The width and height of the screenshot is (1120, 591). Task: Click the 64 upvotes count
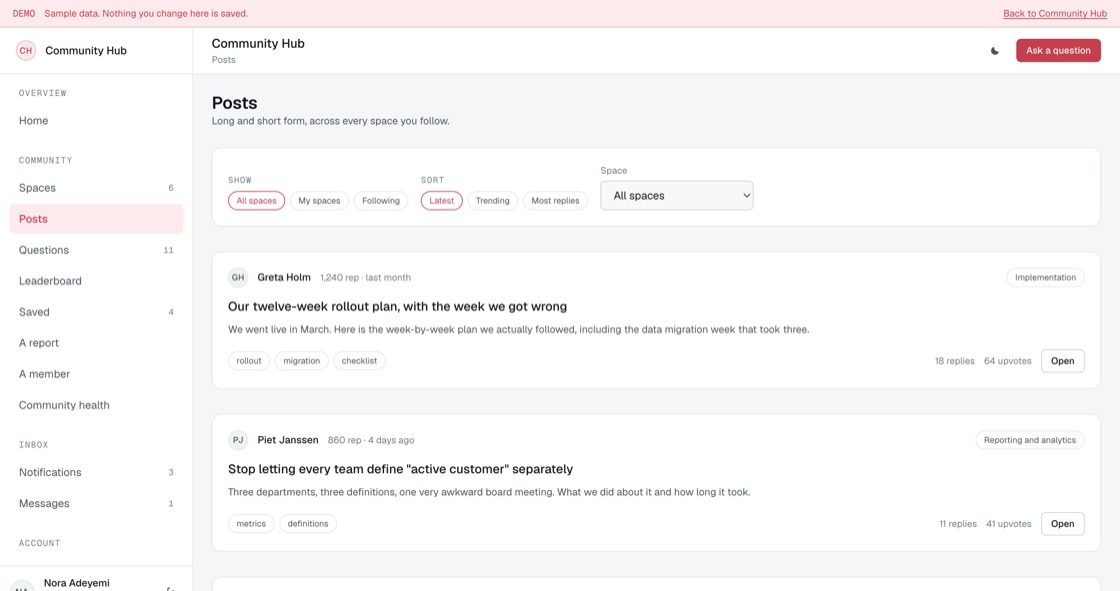[x=1007, y=361]
